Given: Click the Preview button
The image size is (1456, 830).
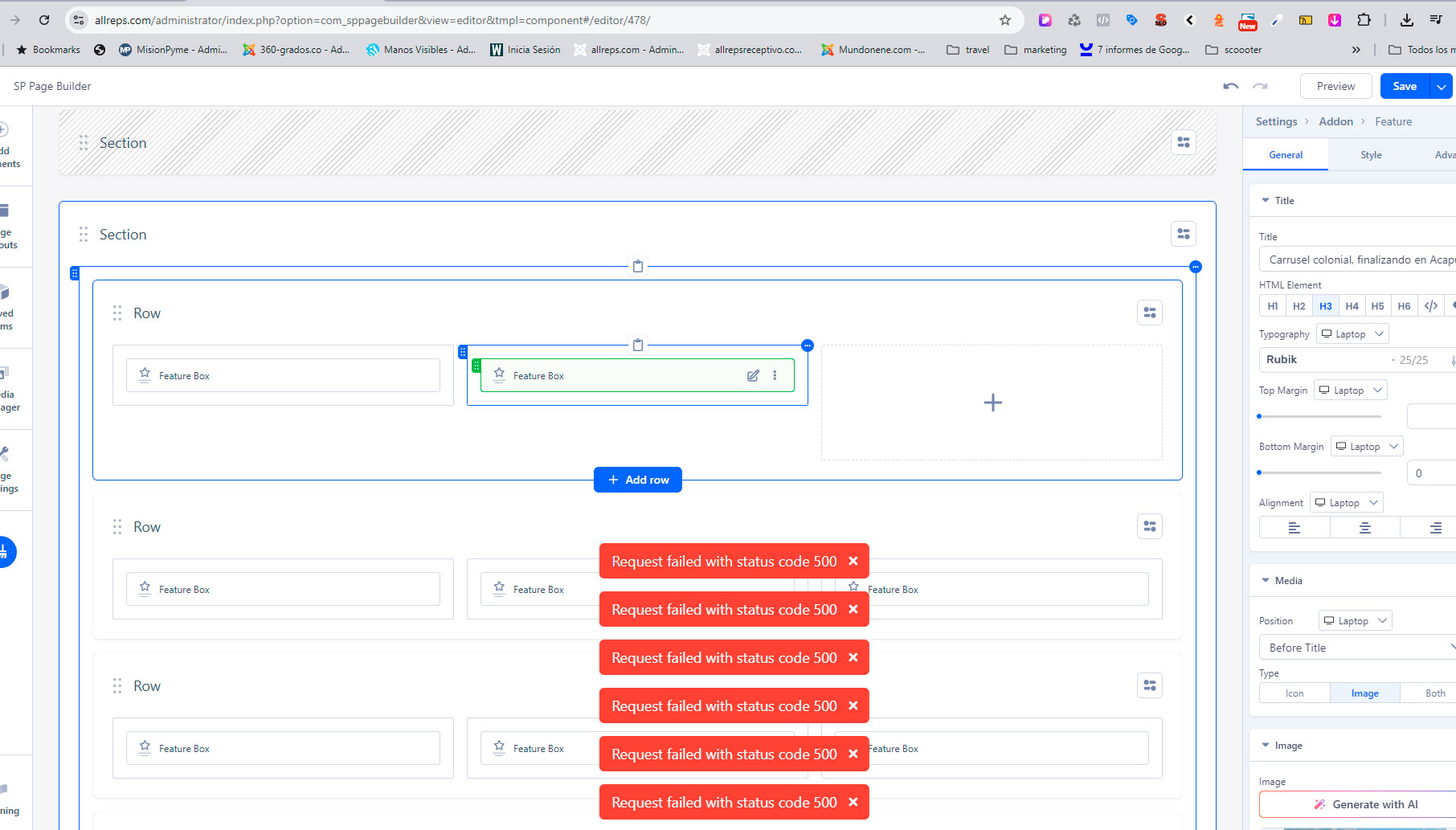Looking at the screenshot, I should (1335, 86).
